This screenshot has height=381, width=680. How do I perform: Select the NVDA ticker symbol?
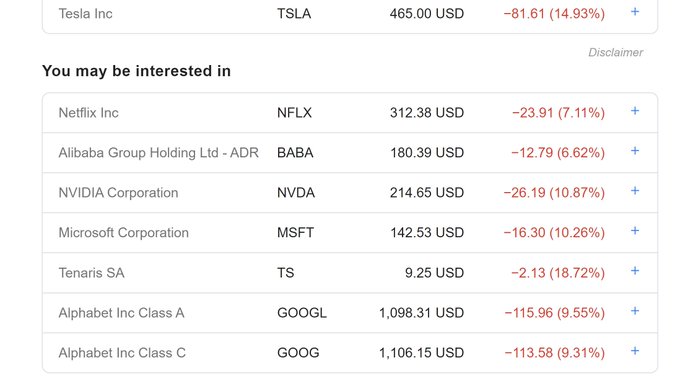296,192
